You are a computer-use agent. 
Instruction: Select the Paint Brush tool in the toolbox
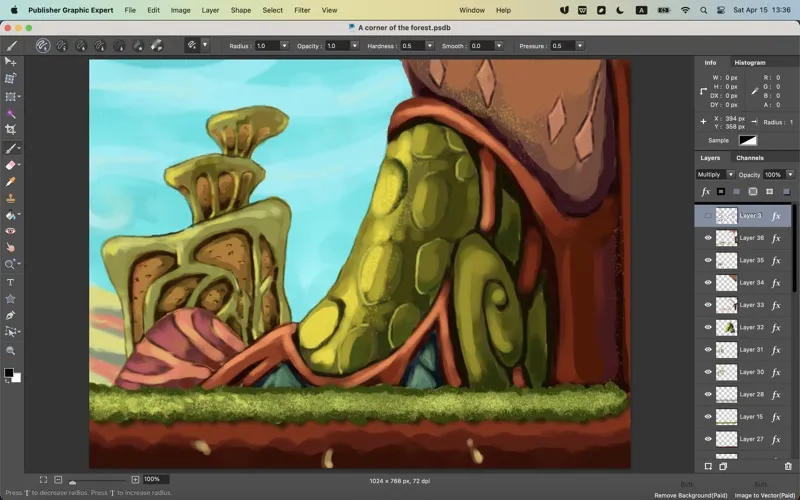[10, 148]
